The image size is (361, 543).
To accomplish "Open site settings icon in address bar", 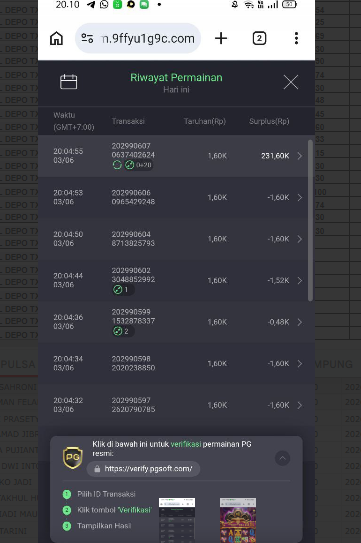I will point(87,38).
